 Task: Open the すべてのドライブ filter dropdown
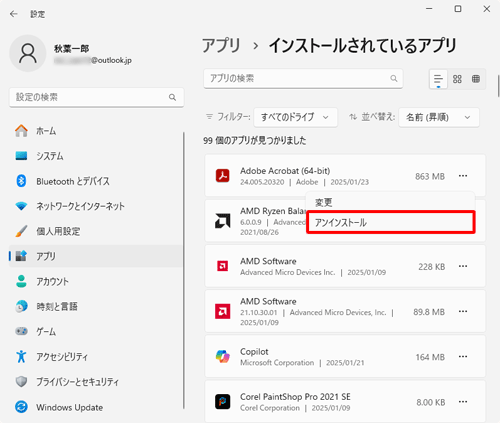tap(295, 117)
